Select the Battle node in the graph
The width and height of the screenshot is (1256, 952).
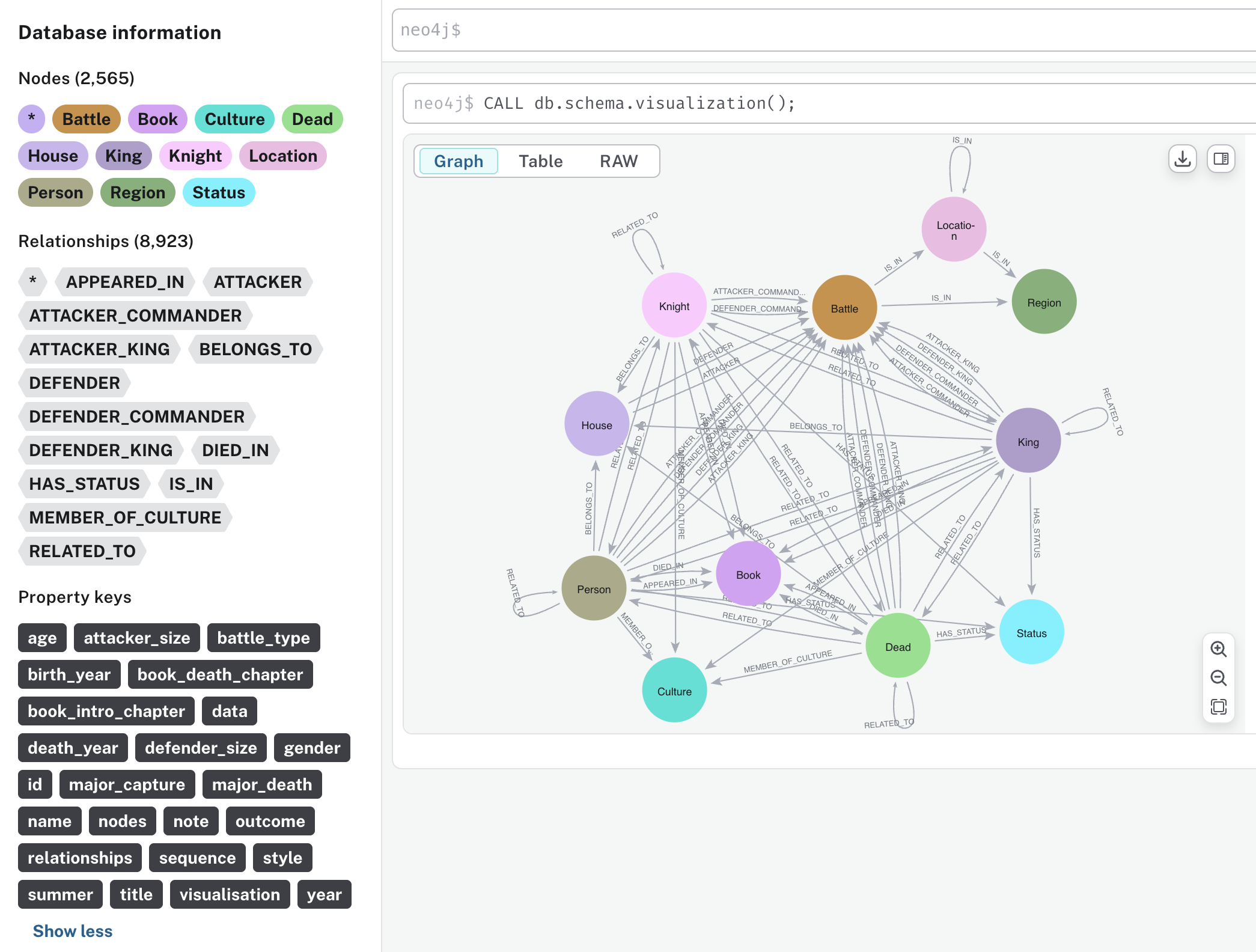tap(844, 308)
